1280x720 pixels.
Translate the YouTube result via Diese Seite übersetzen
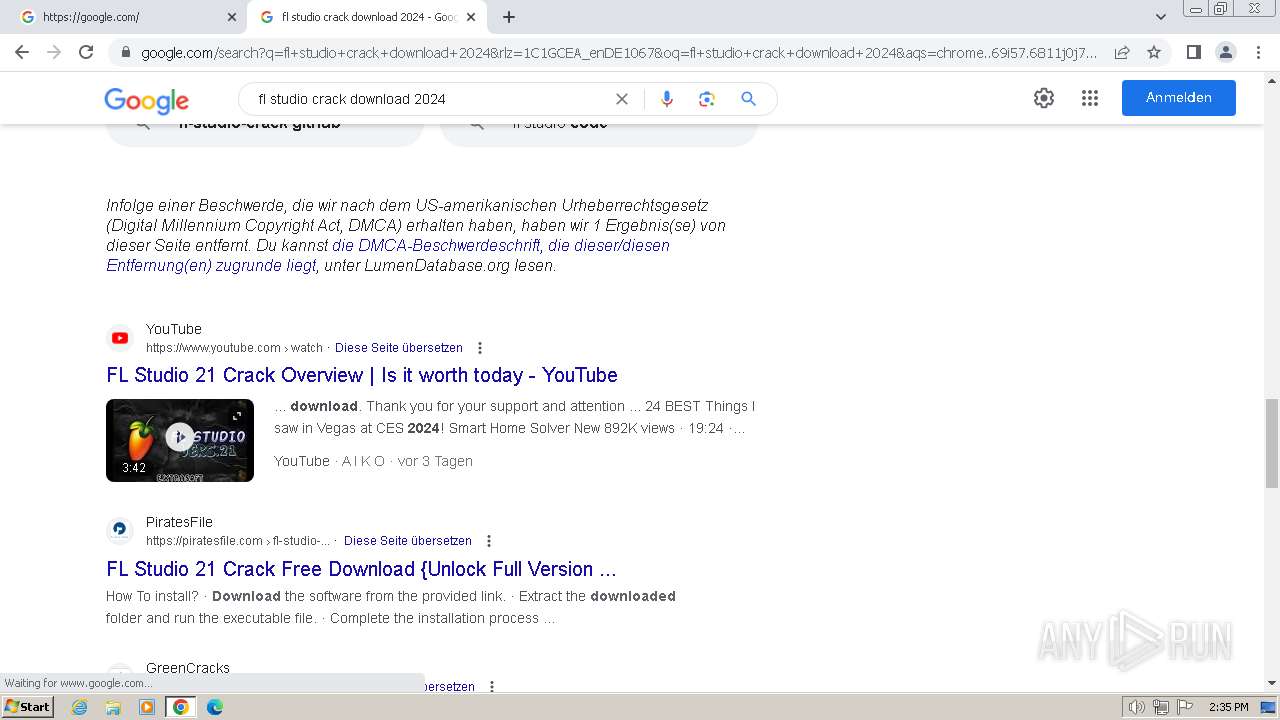399,348
